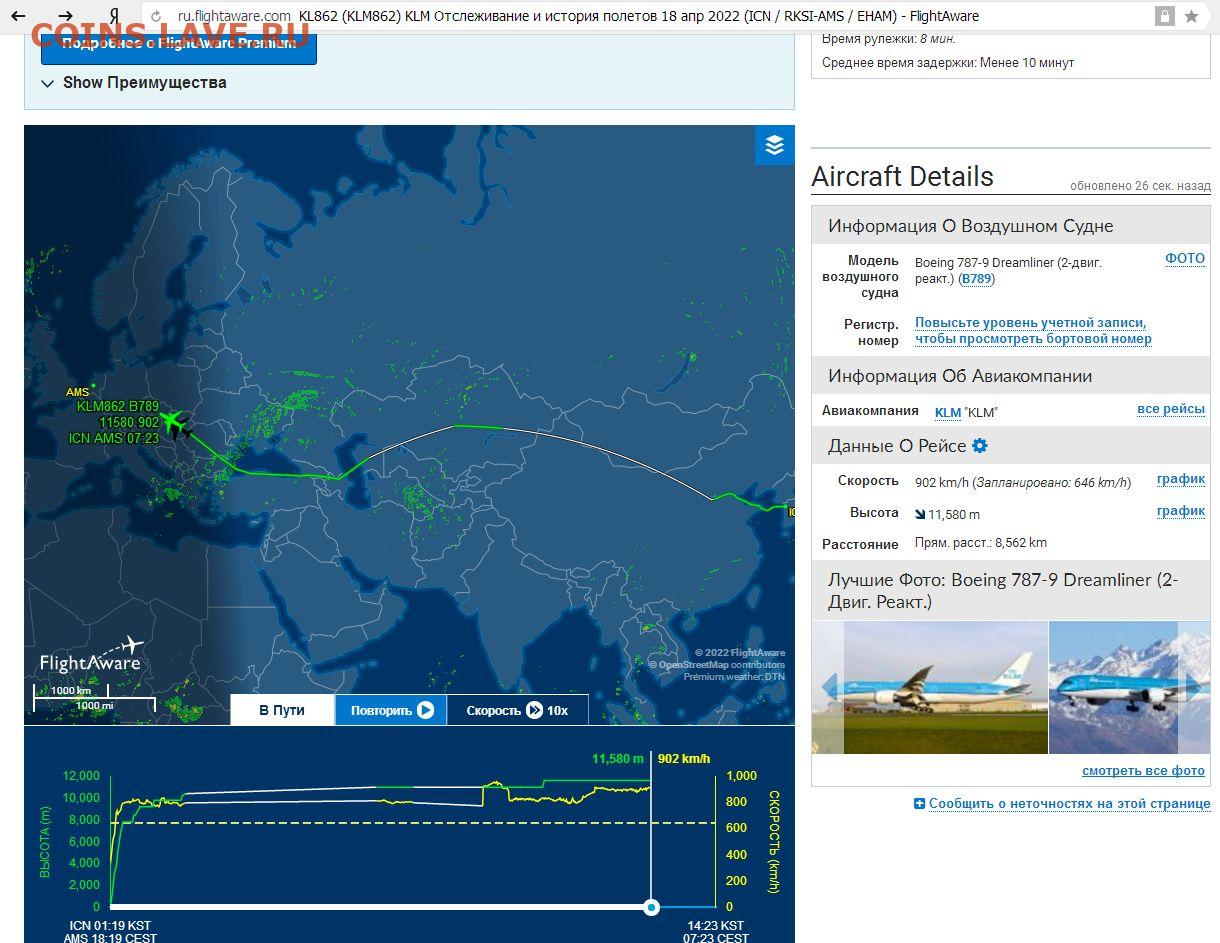Open the Yandex home button

click(x=114, y=16)
